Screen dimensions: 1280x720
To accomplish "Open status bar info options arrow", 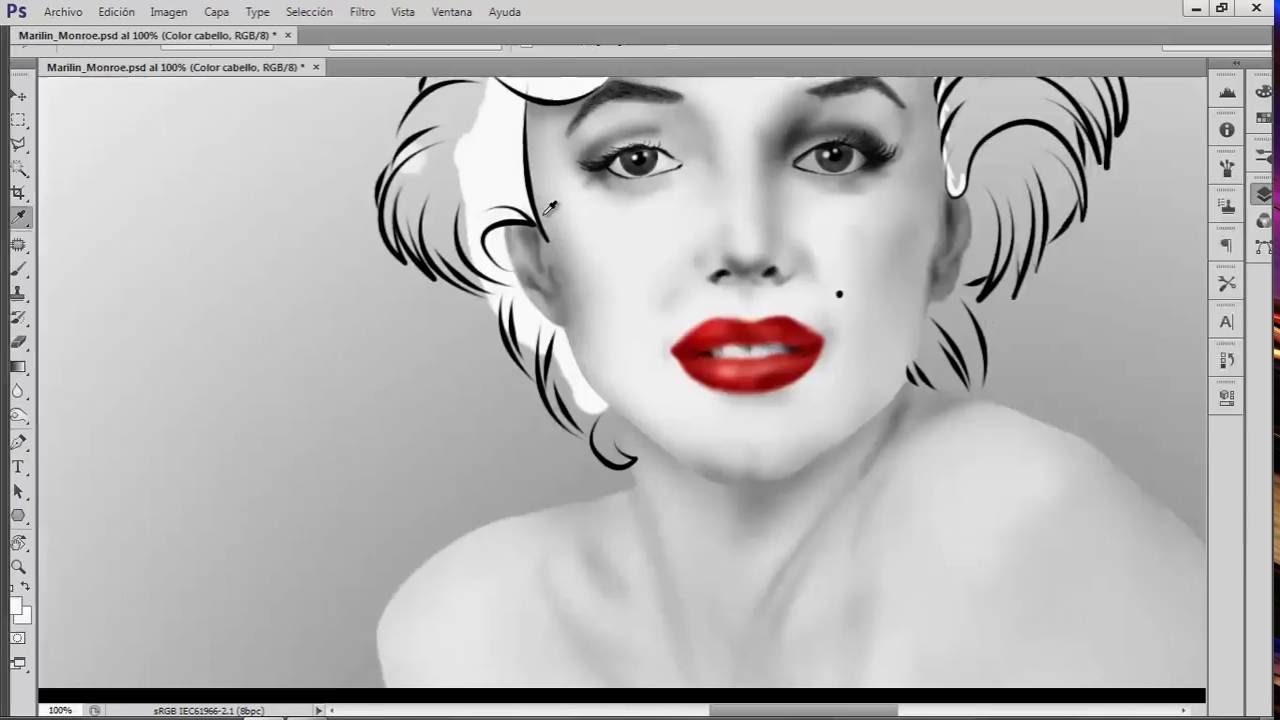I will [319, 711].
